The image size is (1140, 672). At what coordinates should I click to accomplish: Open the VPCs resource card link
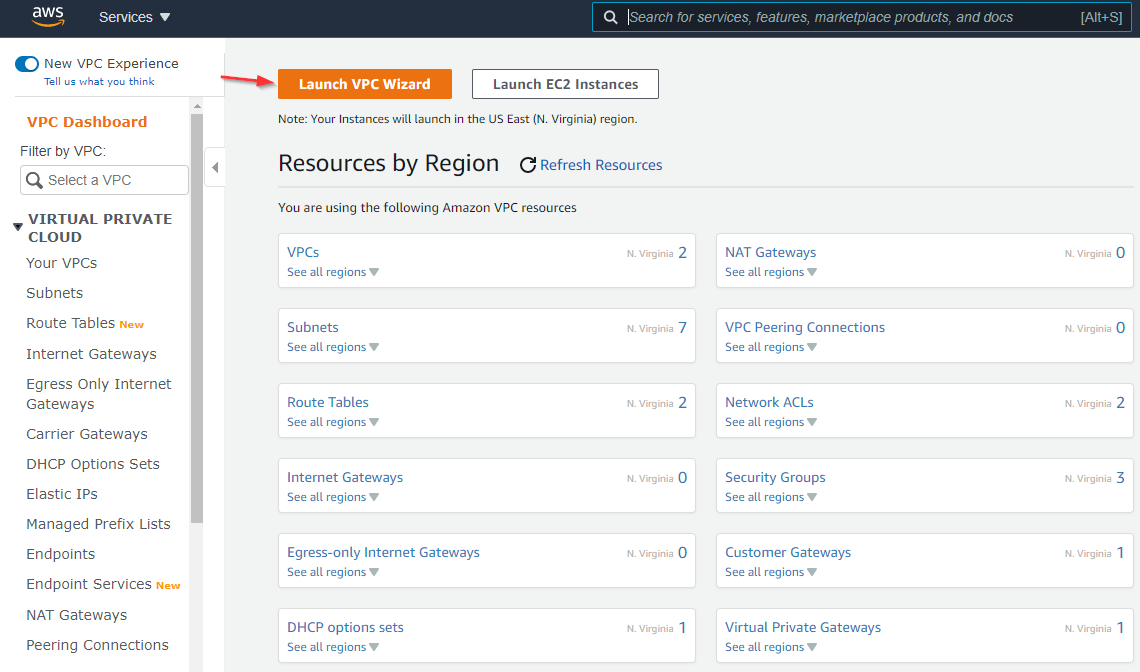[x=303, y=252]
